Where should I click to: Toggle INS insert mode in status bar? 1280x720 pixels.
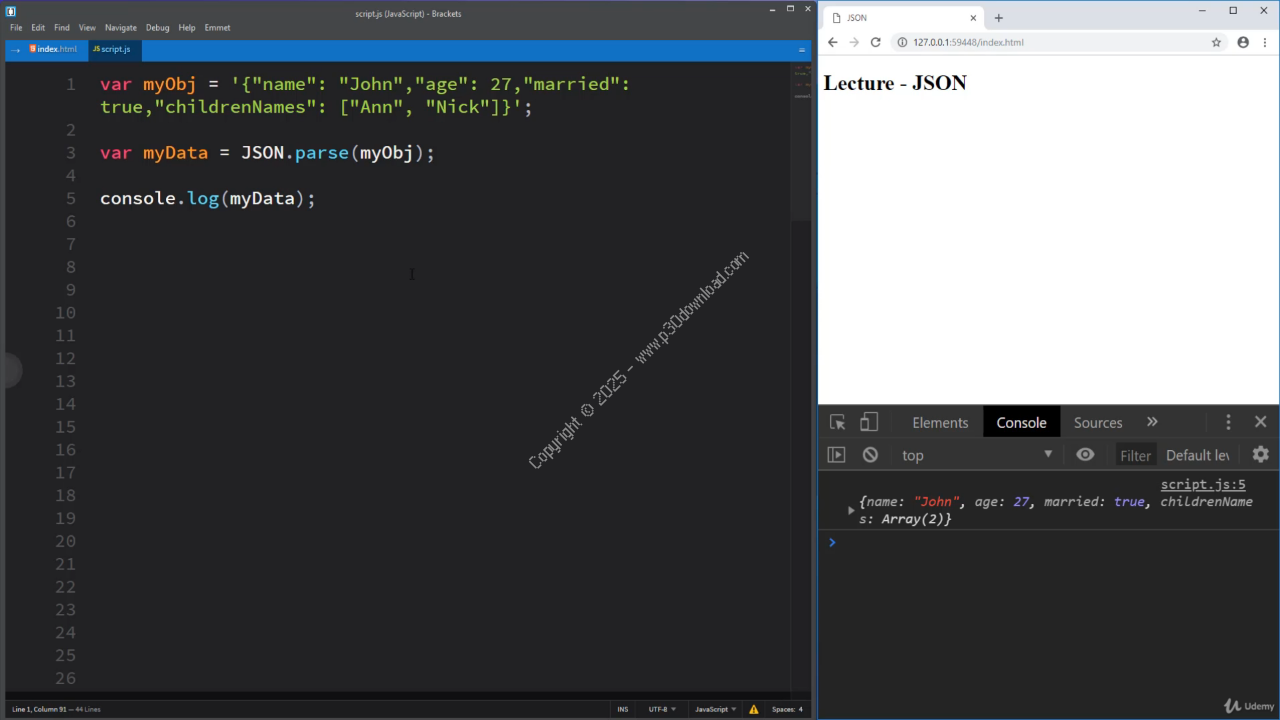(623, 709)
